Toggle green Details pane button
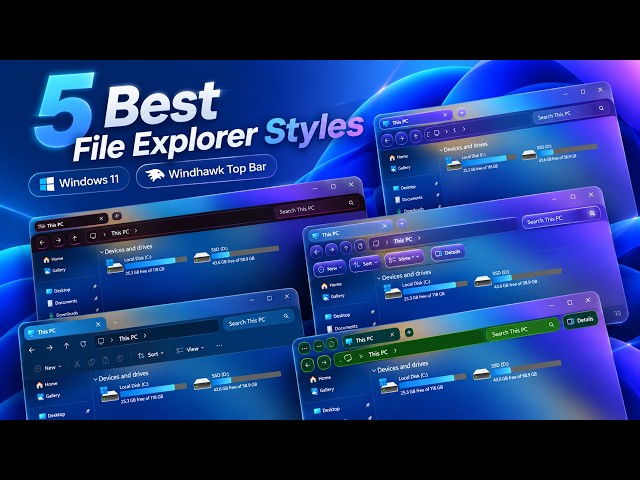 point(580,320)
